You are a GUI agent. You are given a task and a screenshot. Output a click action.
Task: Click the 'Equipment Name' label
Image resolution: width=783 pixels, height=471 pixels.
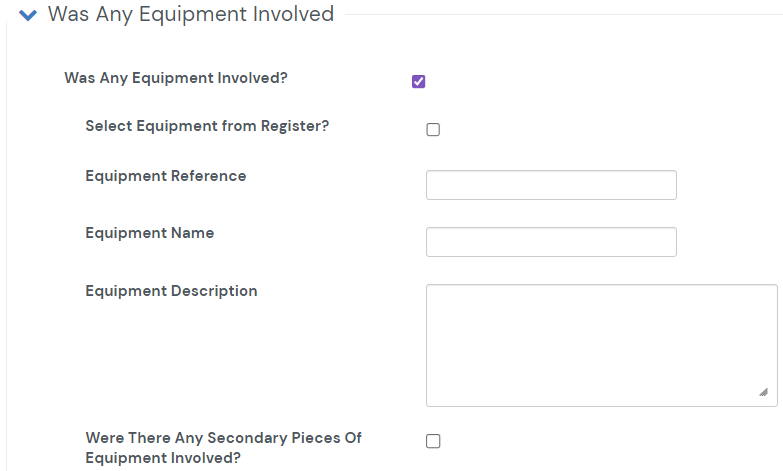150,233
